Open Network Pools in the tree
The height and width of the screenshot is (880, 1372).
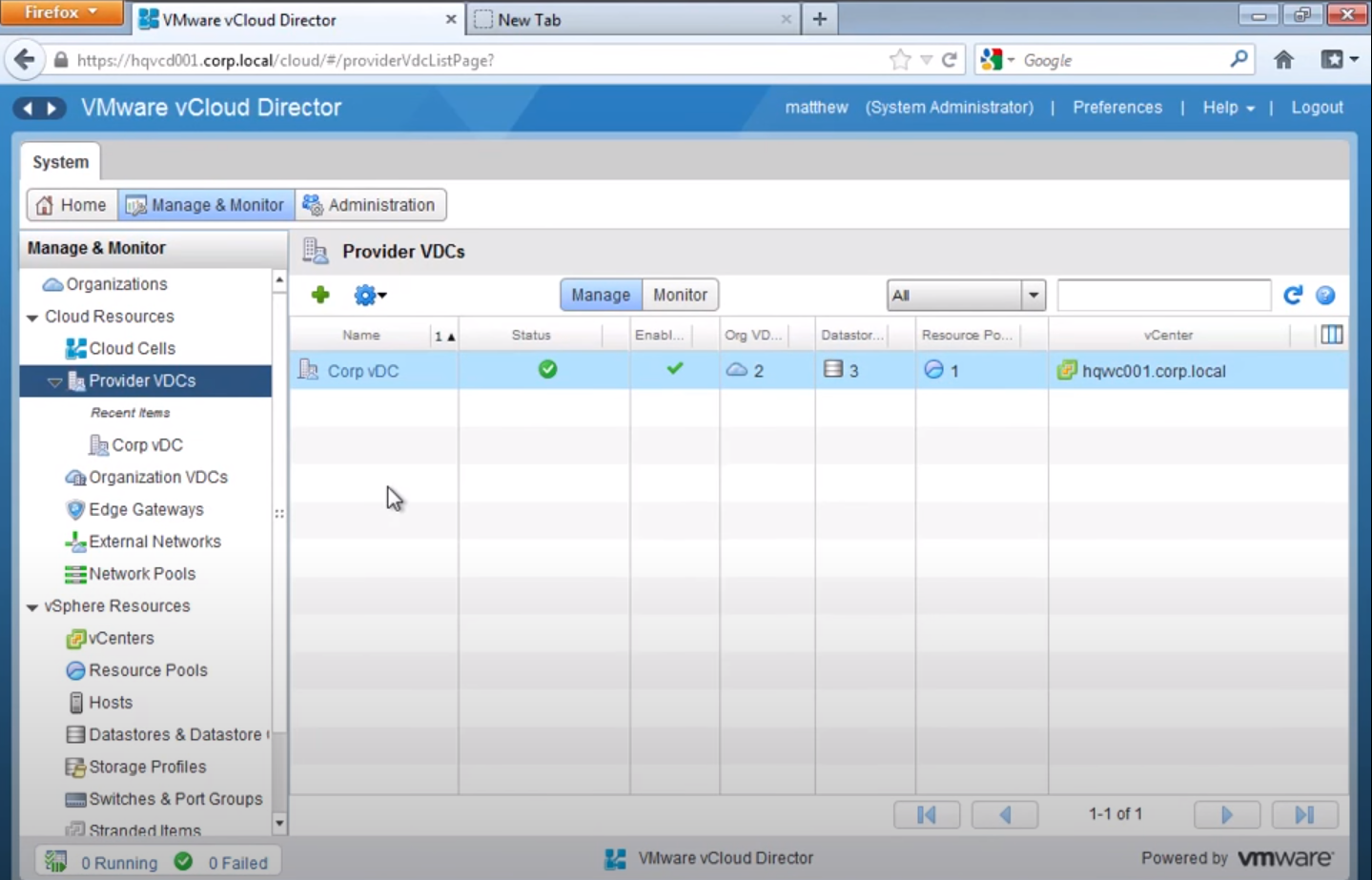[x=142, y=574]
